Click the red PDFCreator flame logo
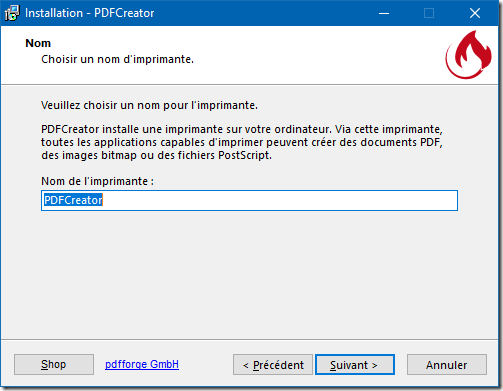 [468, 55]
